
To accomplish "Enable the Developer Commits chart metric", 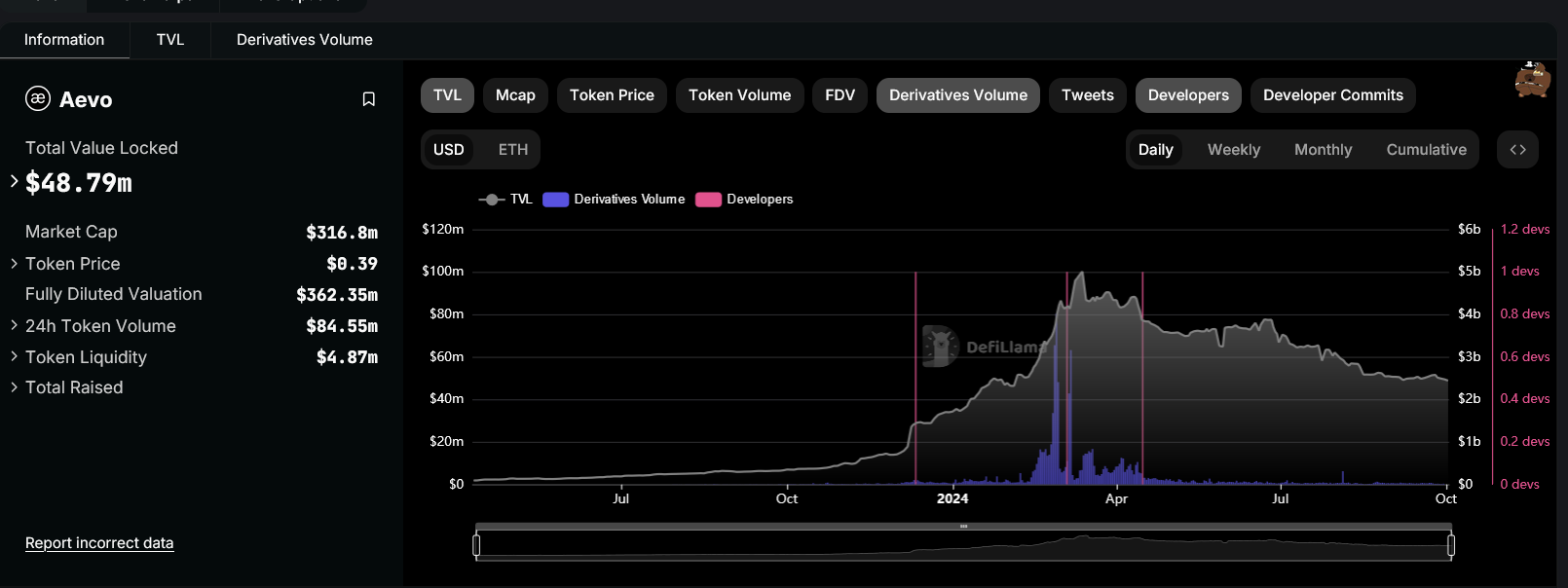I will coord(1333,95).
